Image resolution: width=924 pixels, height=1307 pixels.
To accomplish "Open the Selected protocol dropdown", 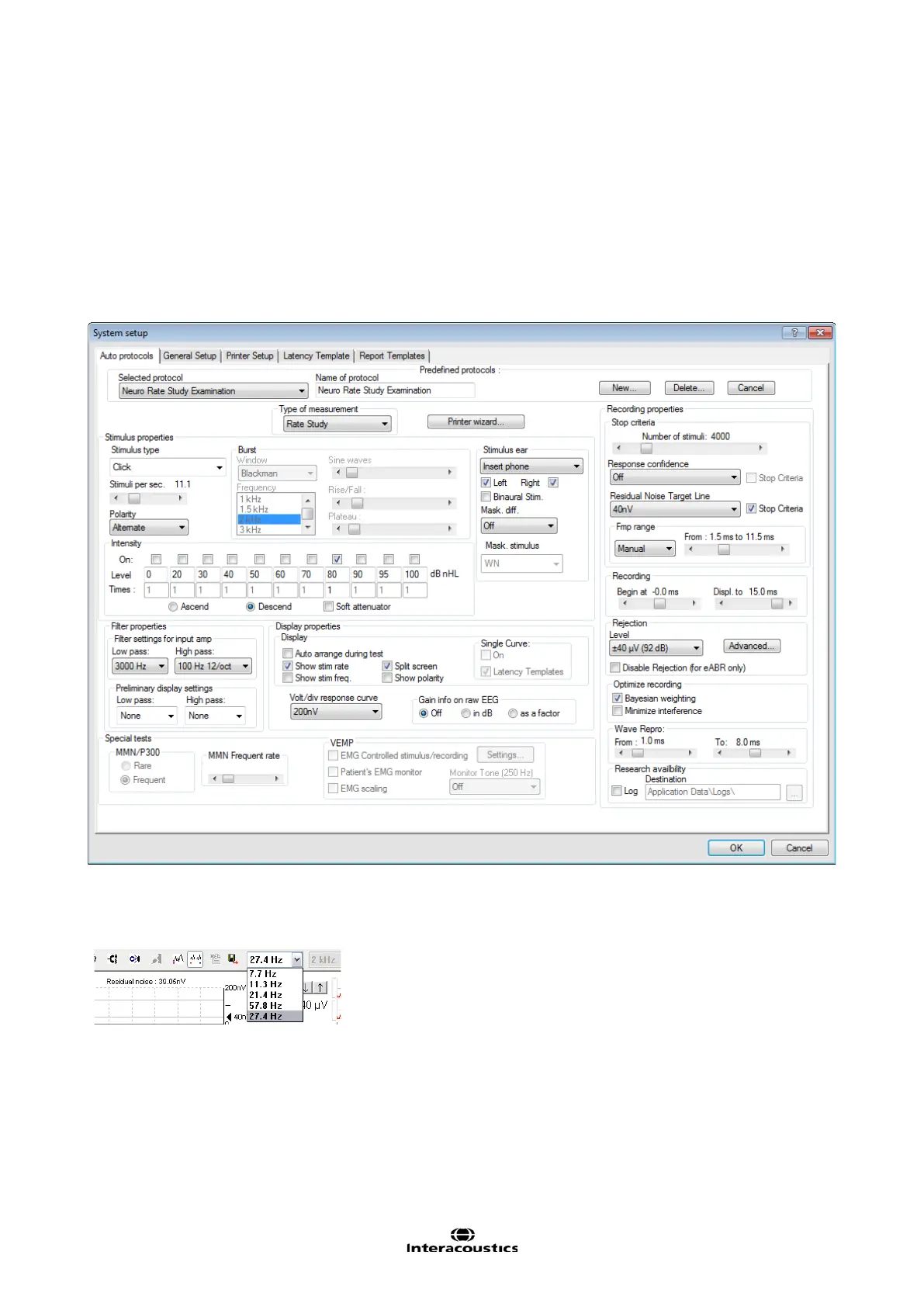I will [213, 391].
